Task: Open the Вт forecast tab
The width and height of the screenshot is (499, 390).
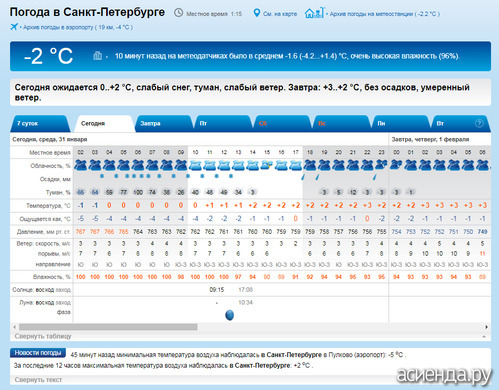Action: (460, 123)
